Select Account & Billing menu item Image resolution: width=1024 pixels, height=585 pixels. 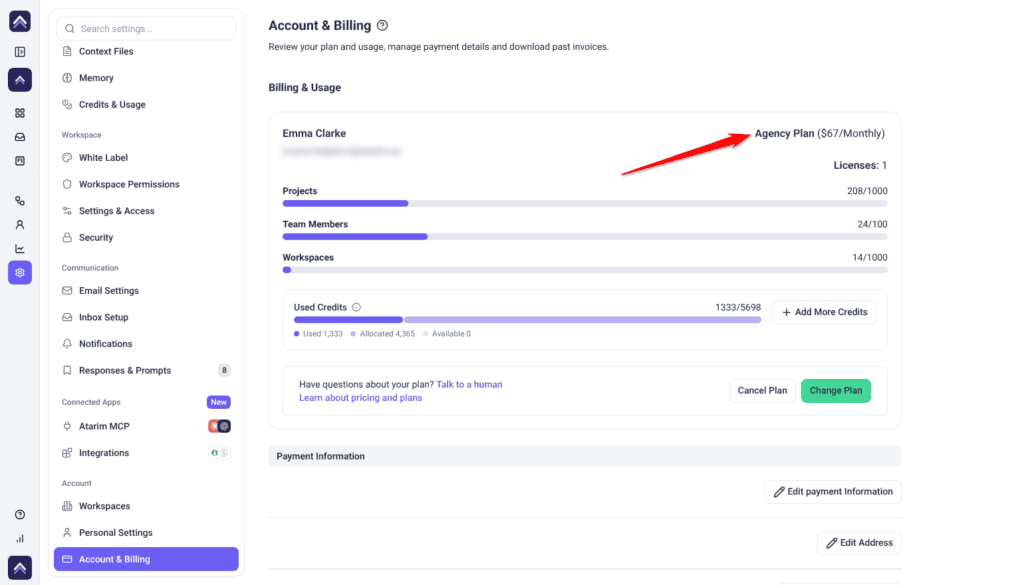tap(146, 559)
